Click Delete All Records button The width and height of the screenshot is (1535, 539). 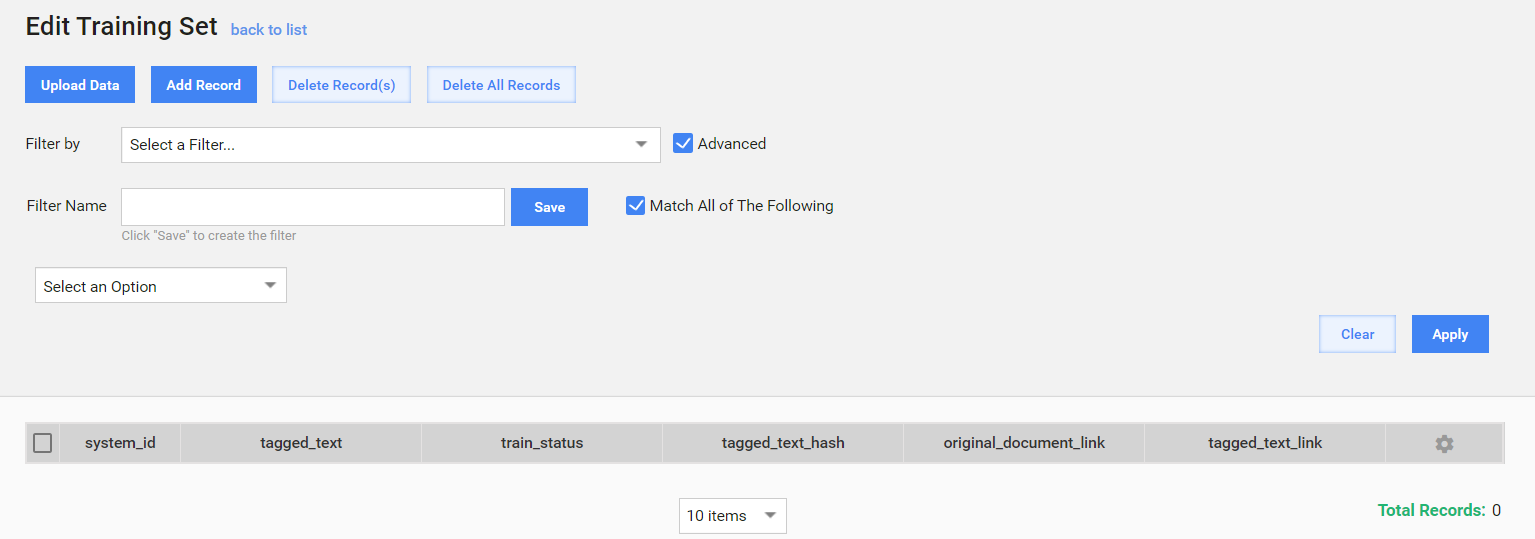tap(501, 85)
